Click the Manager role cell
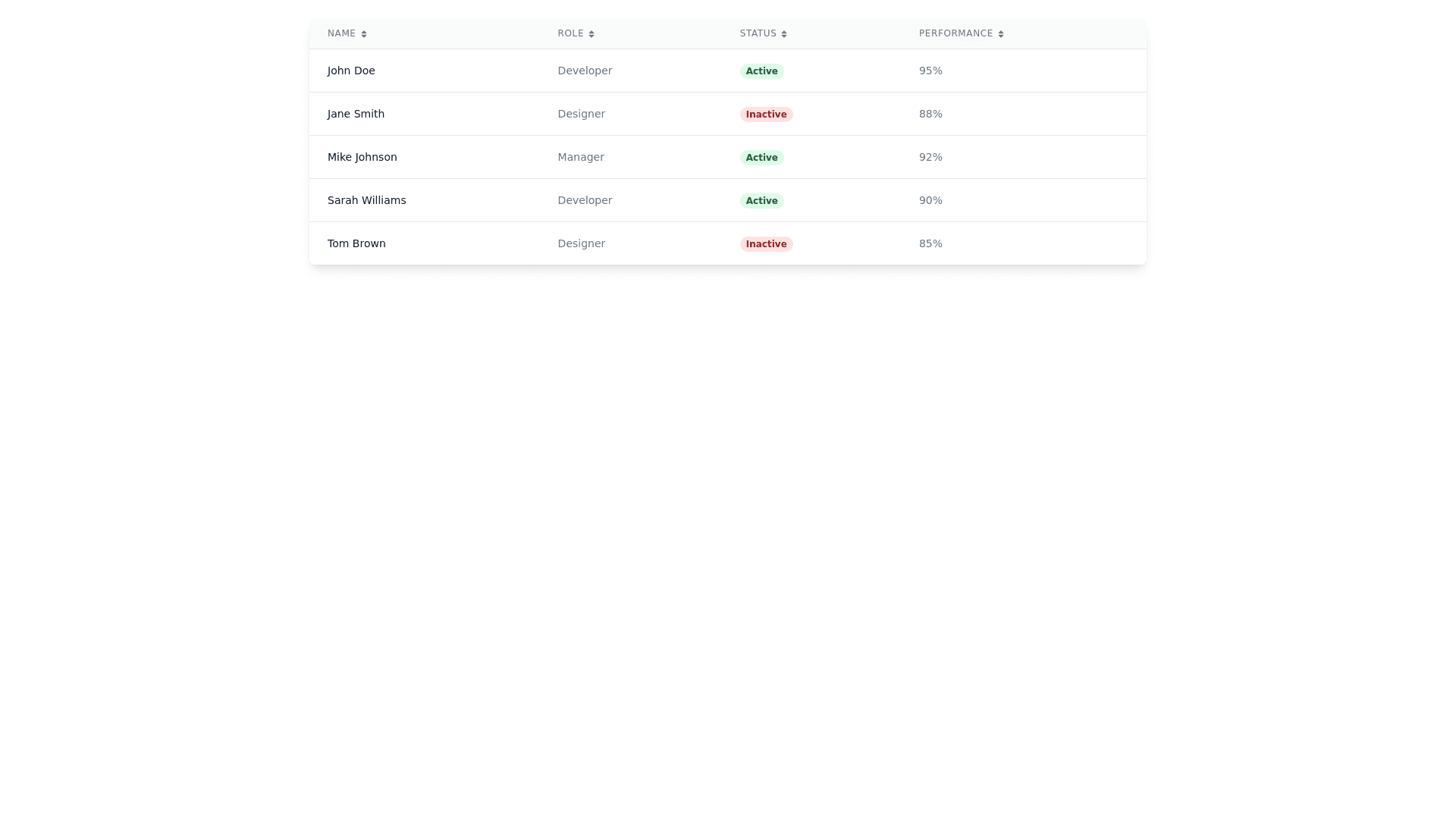Screen dimensions: 1456x819 (581, 157)
